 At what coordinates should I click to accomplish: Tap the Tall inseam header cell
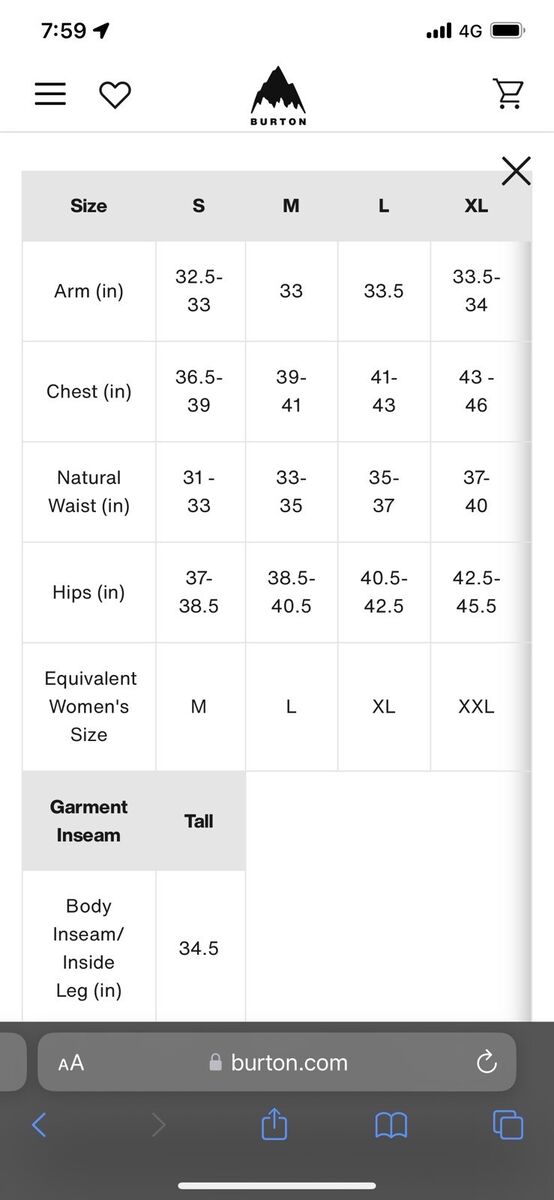(x=199, y=821)
